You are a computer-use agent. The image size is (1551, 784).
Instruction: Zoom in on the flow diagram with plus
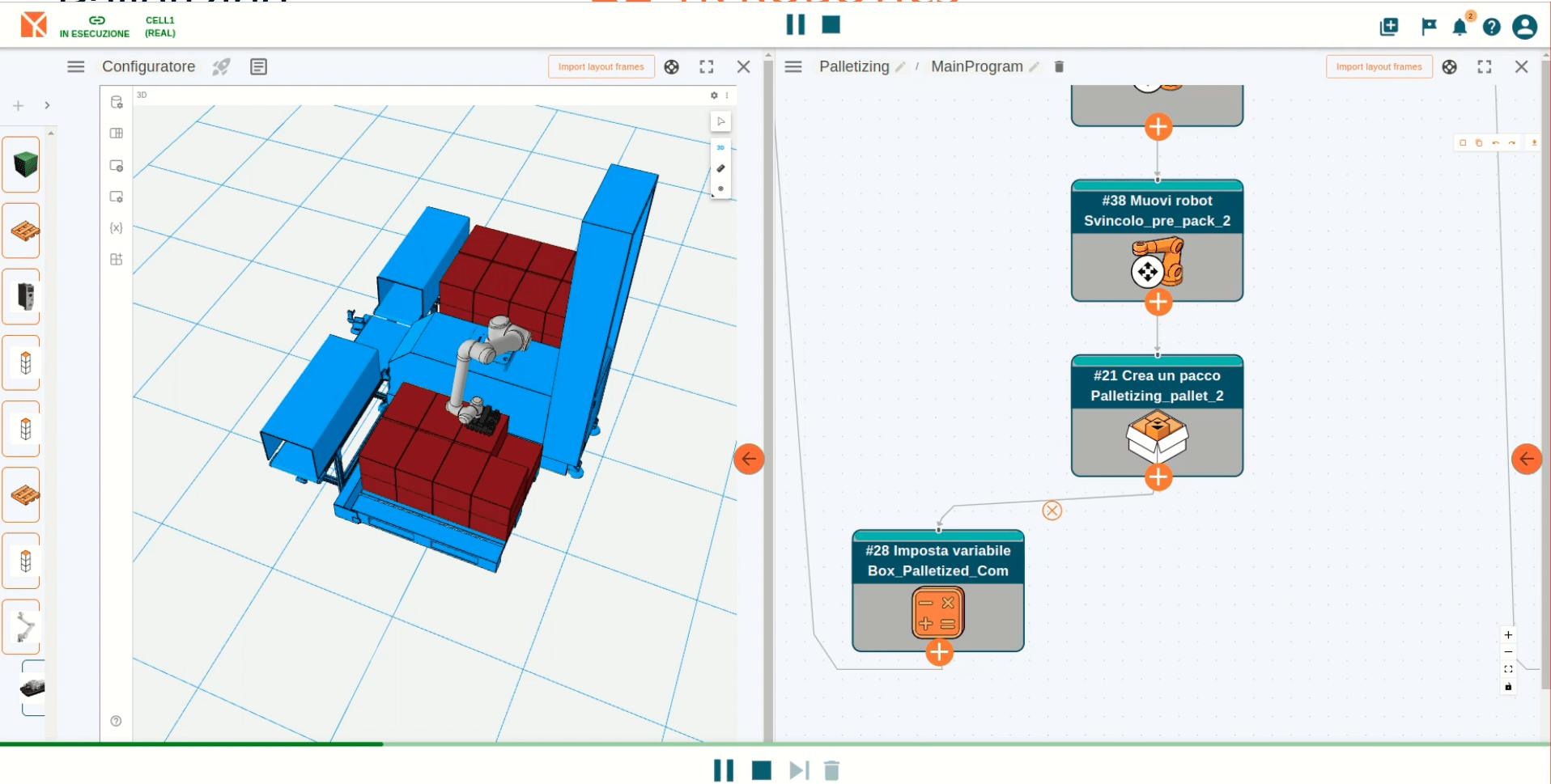tap(1508, 635)
